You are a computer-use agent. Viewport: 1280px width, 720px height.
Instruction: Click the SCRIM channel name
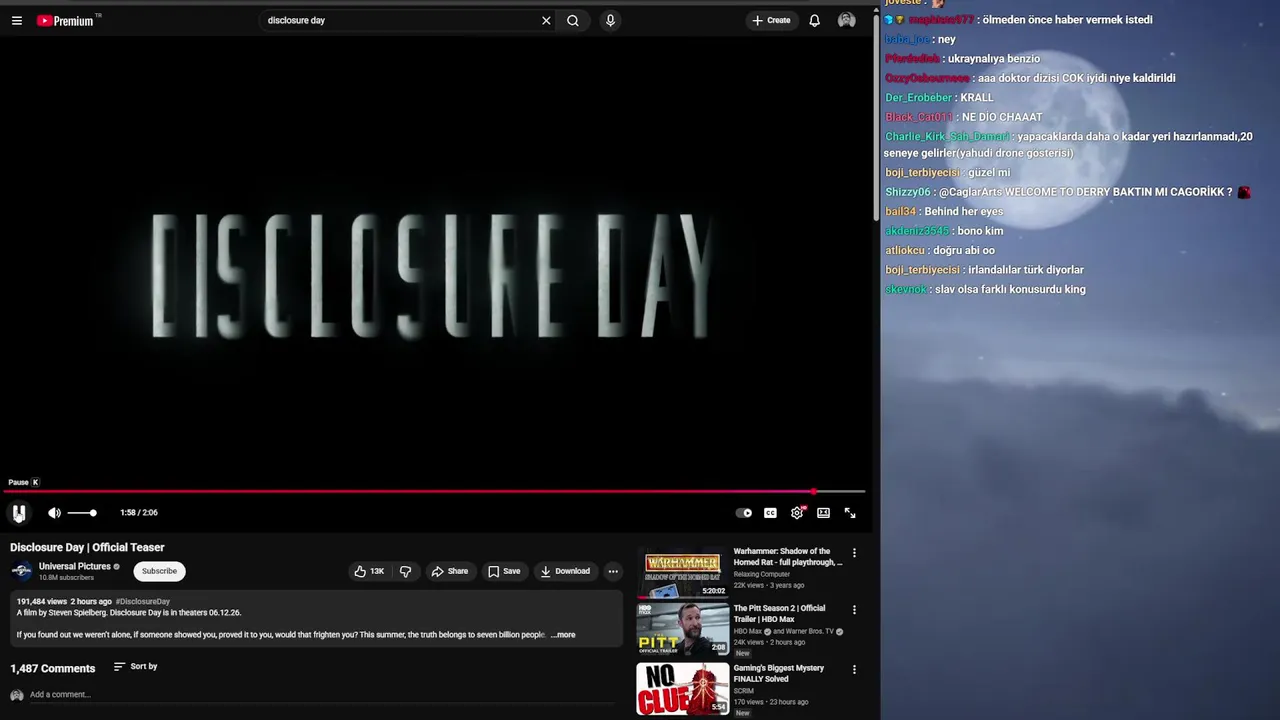[x=744, y=691]
